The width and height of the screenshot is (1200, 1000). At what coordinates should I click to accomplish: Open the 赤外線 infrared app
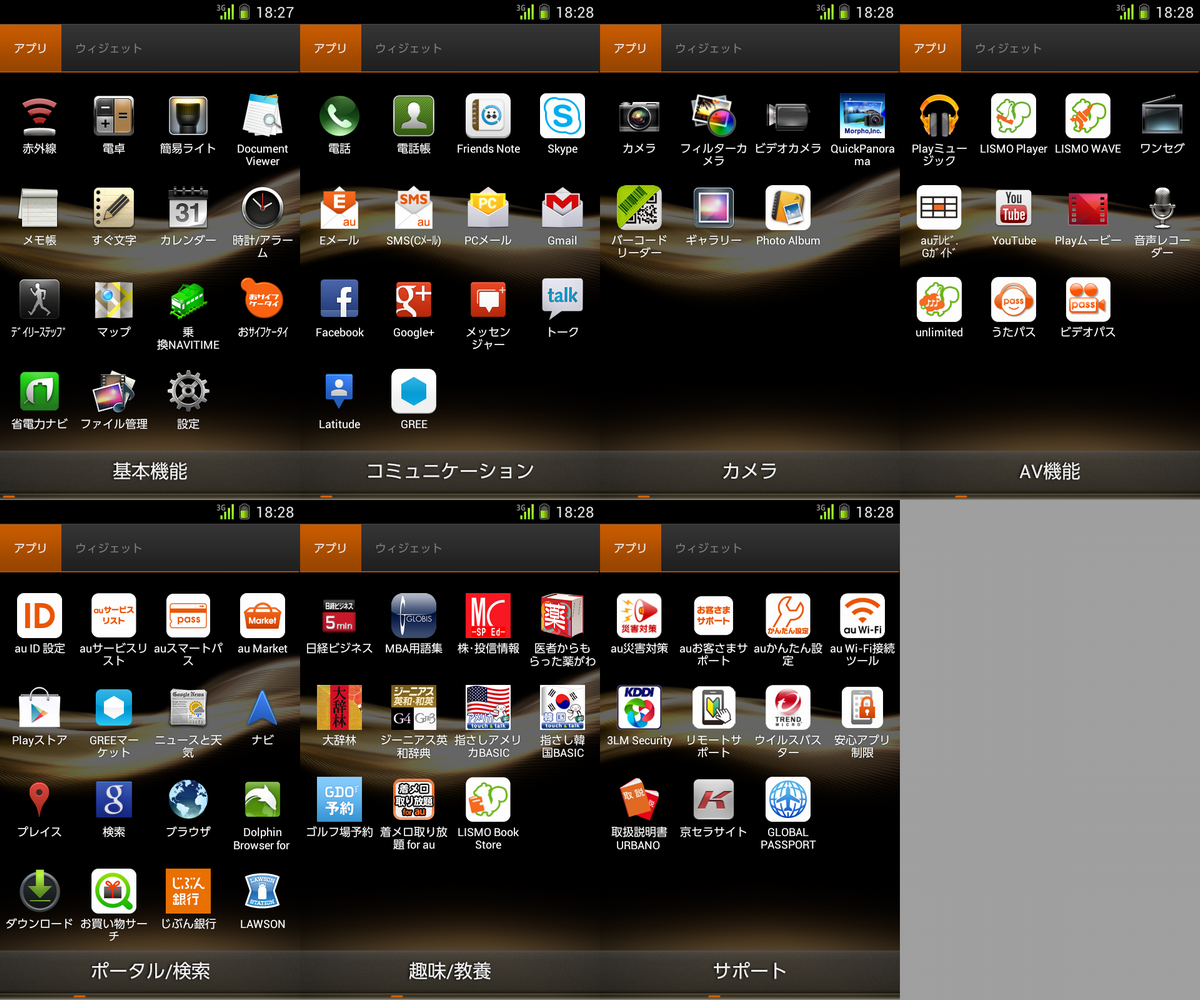point(40,117)
